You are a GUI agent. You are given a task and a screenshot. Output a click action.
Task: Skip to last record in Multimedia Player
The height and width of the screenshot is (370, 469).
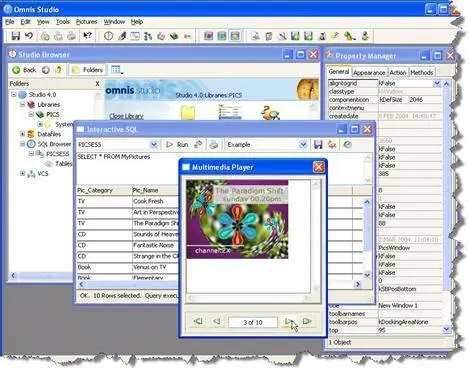point(307,321)
